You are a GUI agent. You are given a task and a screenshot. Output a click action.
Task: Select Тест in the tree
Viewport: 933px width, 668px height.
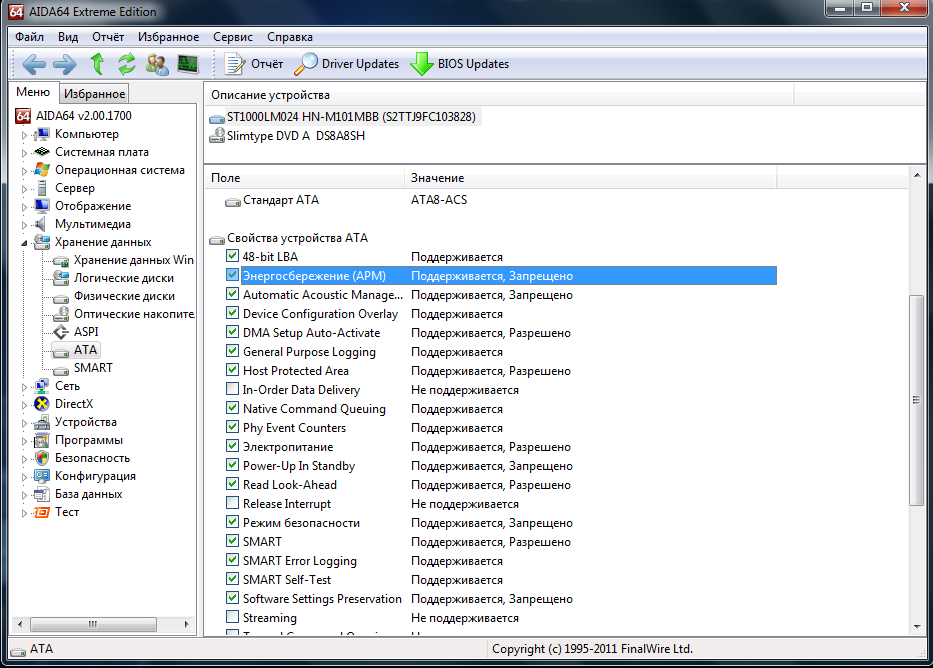pyautogui.click(x=67, y=512)
